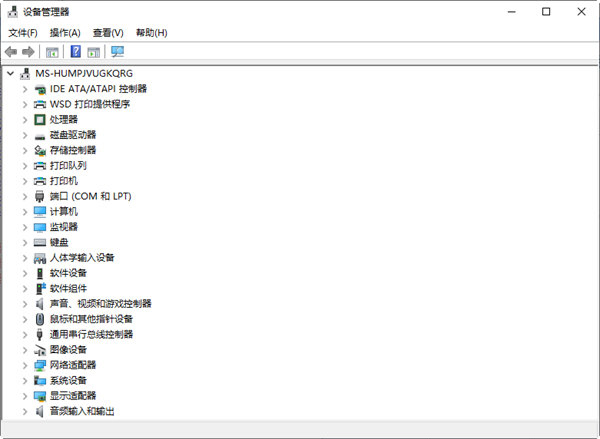
Task: Click the 声音、视频和游戏控制器 speaker icon
Action: tap(39, 304)
